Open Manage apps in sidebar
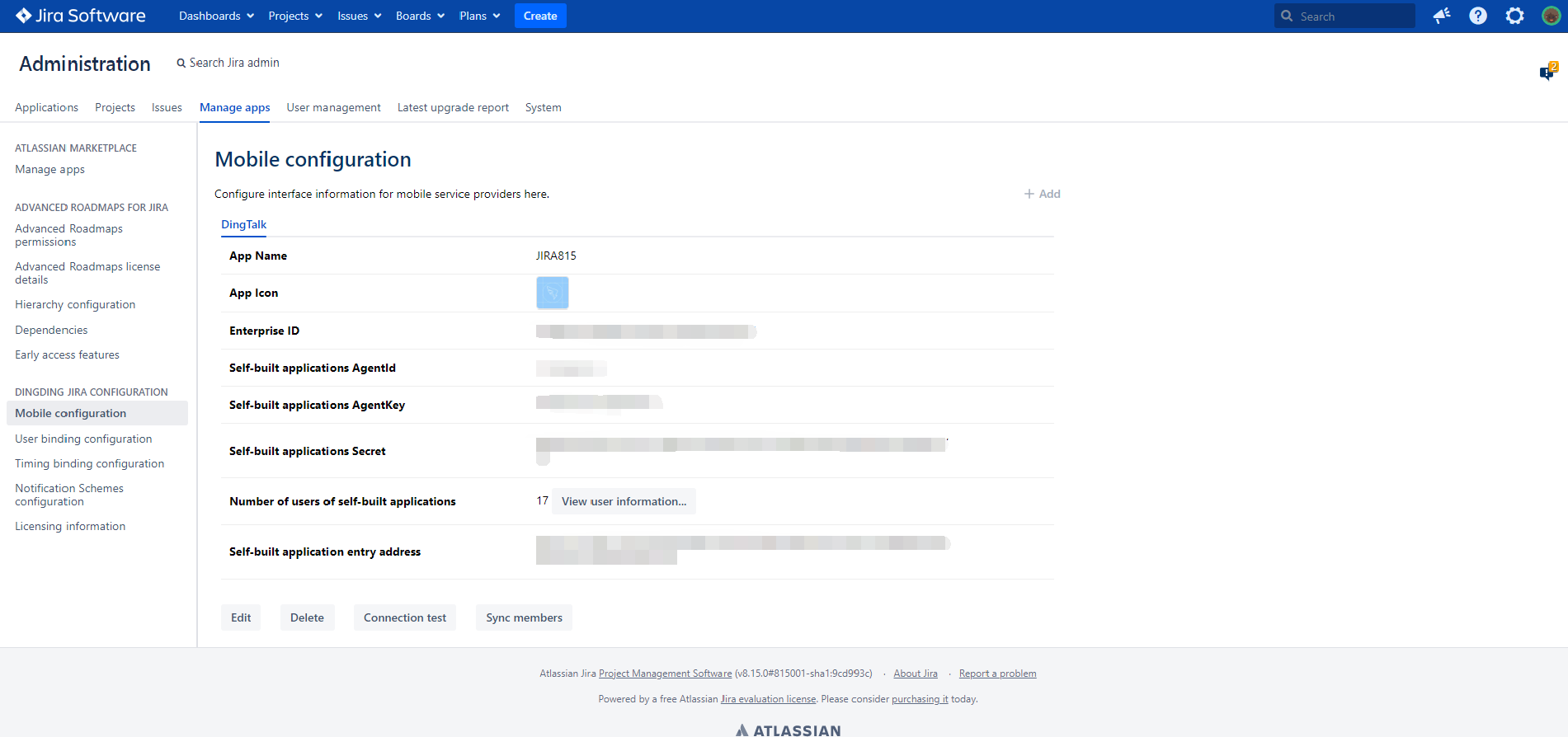The width and height of the screenshot is (1568, 737). pyautogui.click(x=49, y=169)
